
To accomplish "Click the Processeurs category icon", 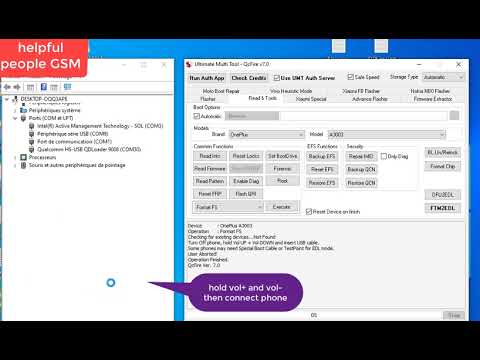I will (x=23, y=157).
